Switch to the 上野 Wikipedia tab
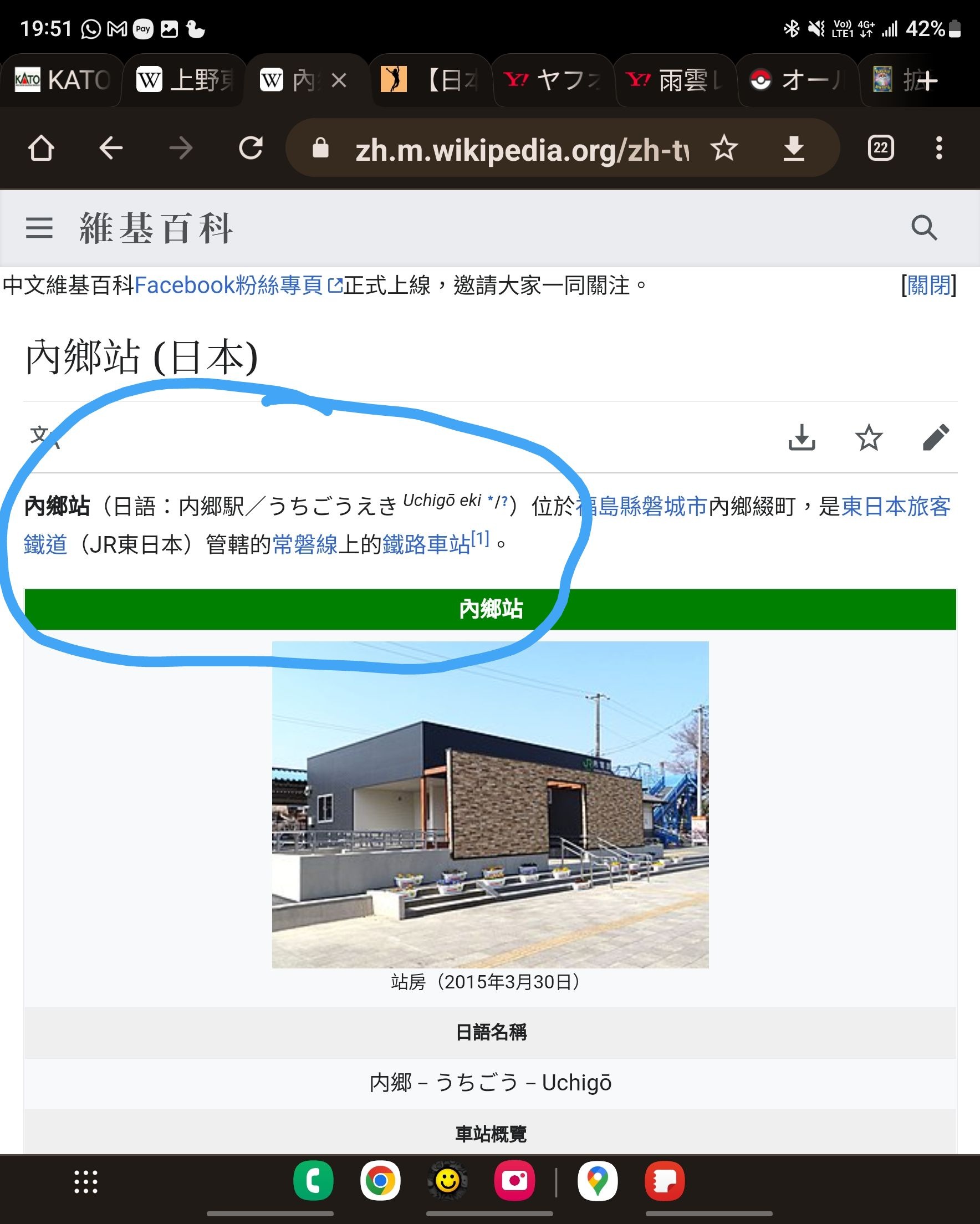 185,80
